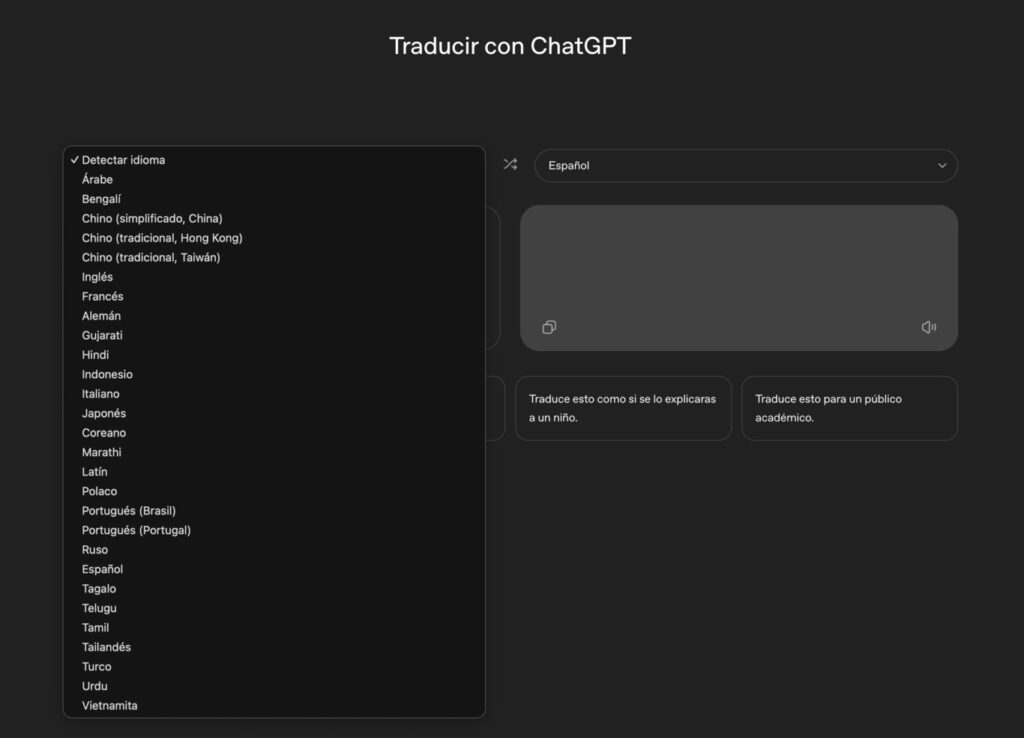The width and height of the screenshot is (1024, 738).
Task: Select the checked Detectar idioma option
Action: click(123, 160)
